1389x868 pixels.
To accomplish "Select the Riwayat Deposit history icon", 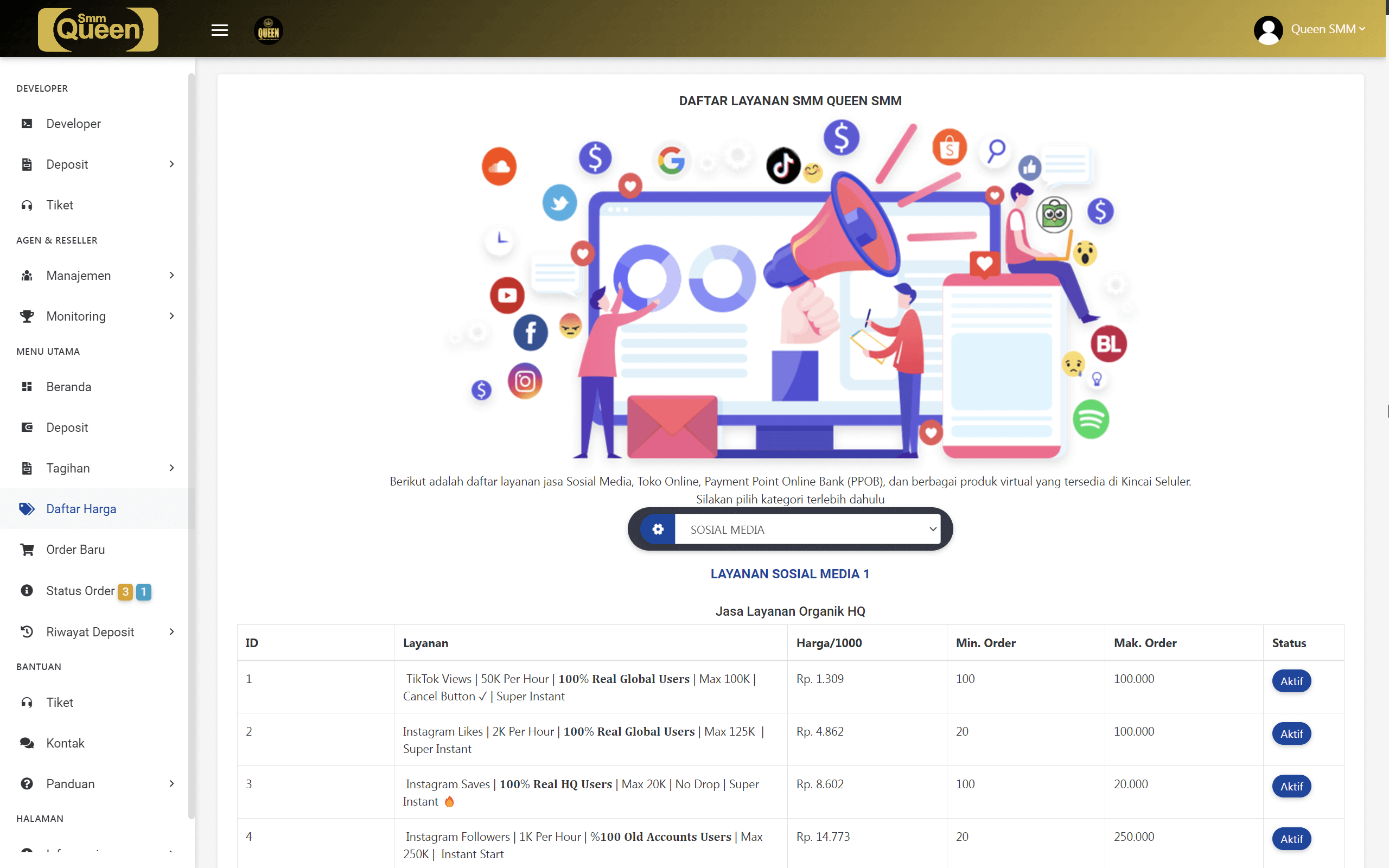I will tap(27, 631).
